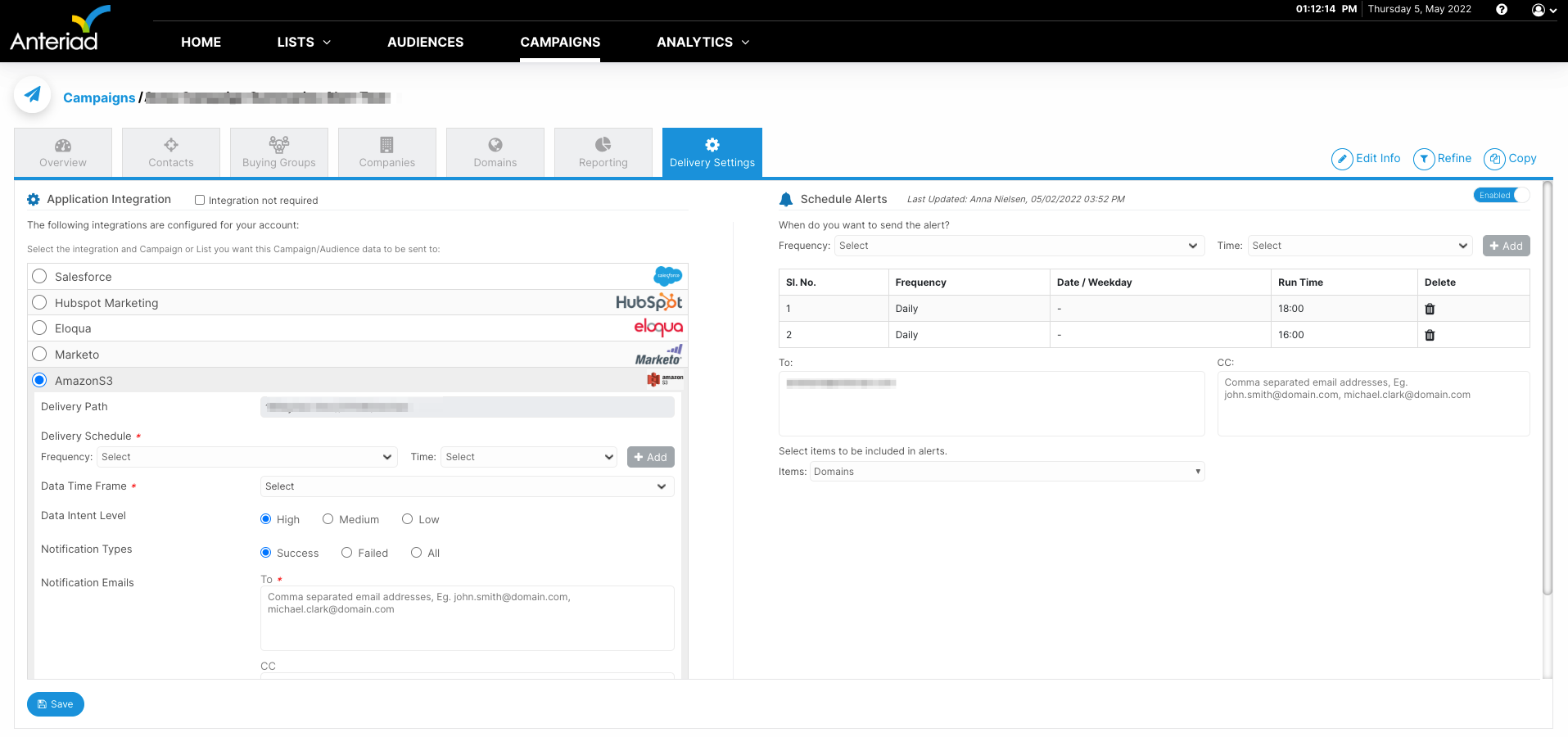Delete the 18:00 daily alert row

[1430, 309]
